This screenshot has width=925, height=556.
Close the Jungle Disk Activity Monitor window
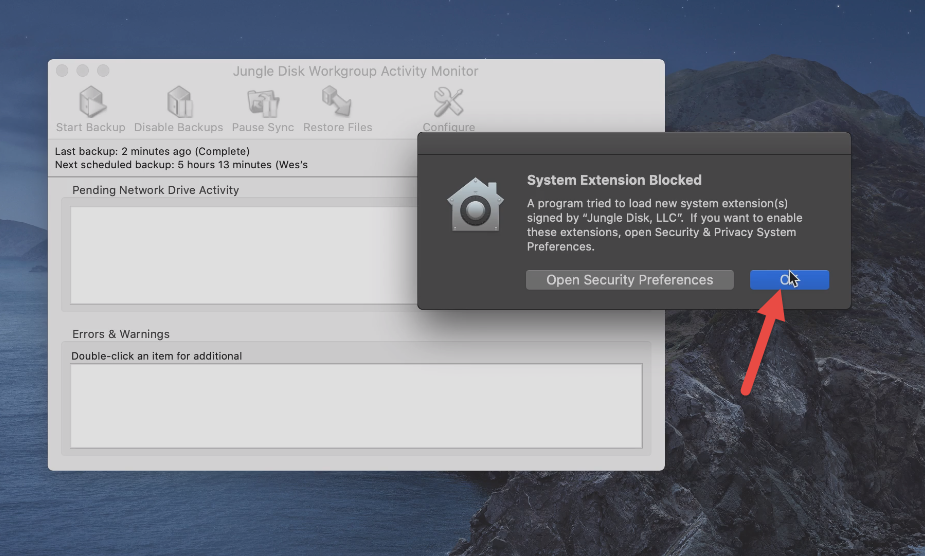pos(62,71)
